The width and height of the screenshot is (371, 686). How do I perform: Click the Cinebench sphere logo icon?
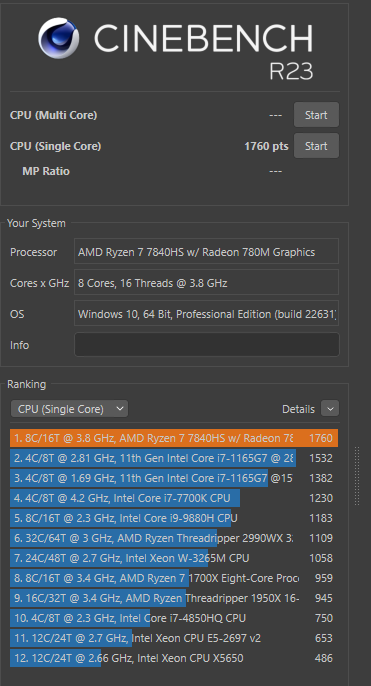59,38
